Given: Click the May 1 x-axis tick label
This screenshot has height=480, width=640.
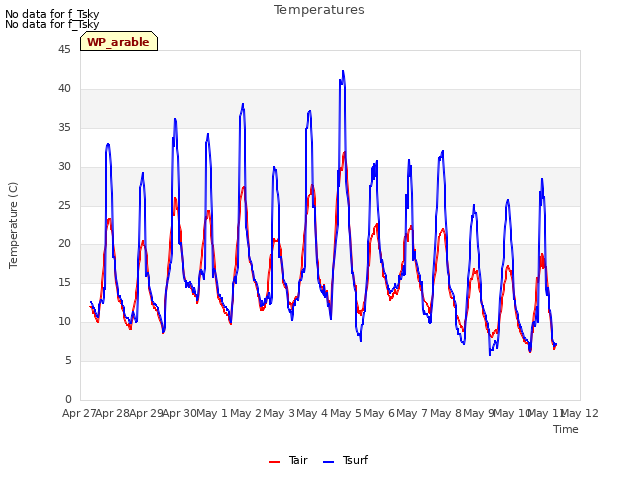Looking at the screenshot, I should (212, 413).
